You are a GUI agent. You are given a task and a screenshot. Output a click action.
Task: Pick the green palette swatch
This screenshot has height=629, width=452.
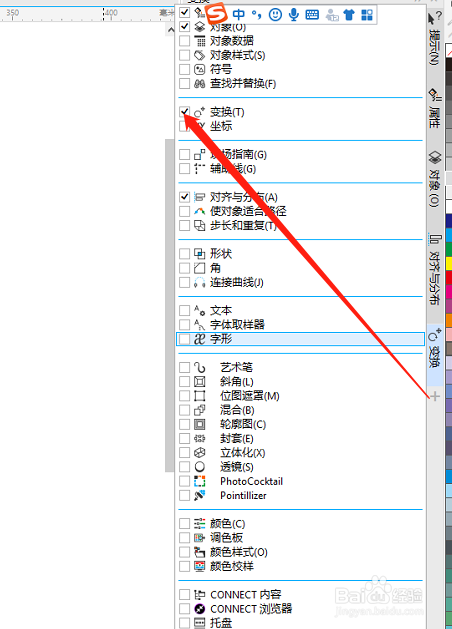point(449,249)
